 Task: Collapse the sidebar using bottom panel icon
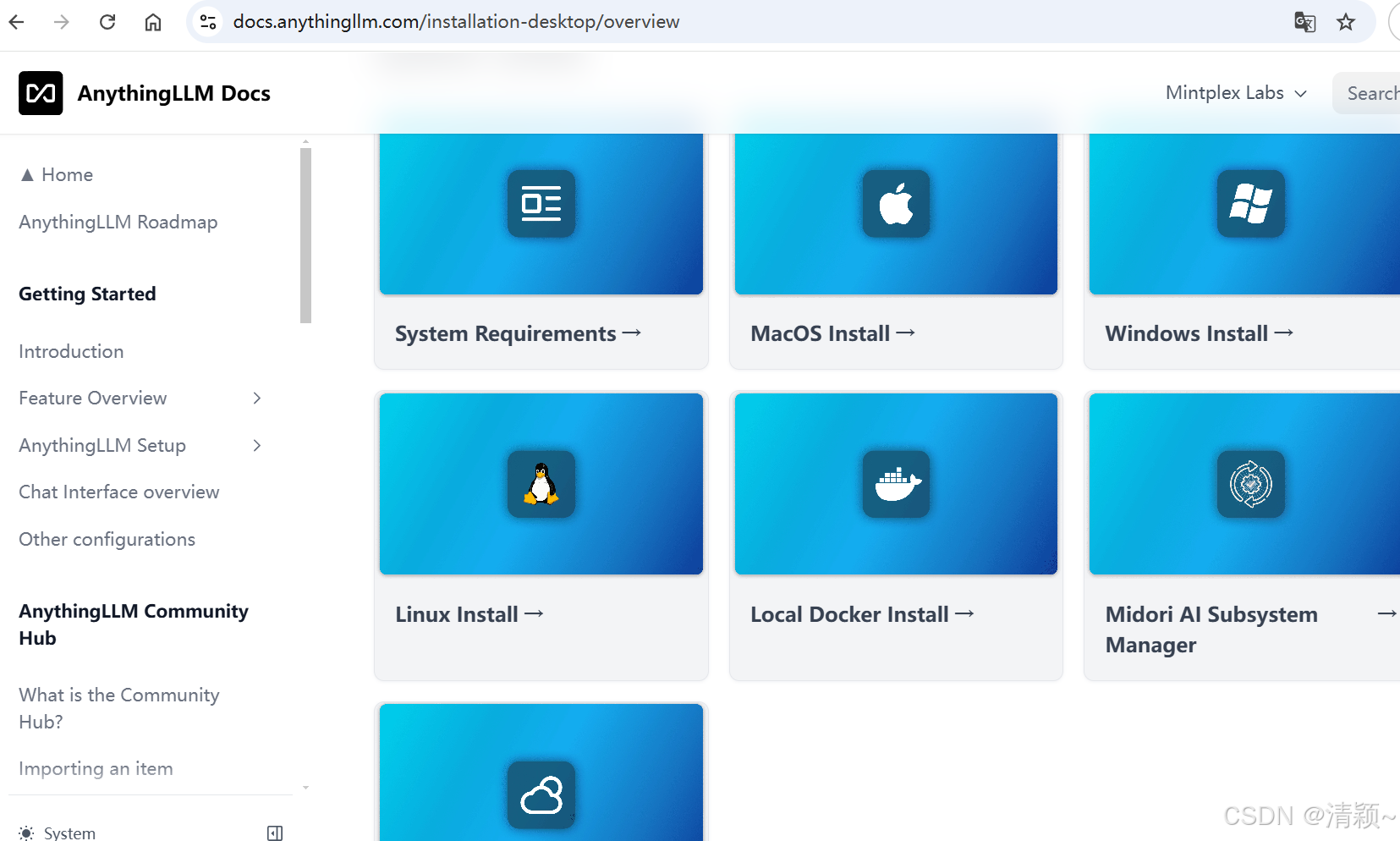point(275,833)
